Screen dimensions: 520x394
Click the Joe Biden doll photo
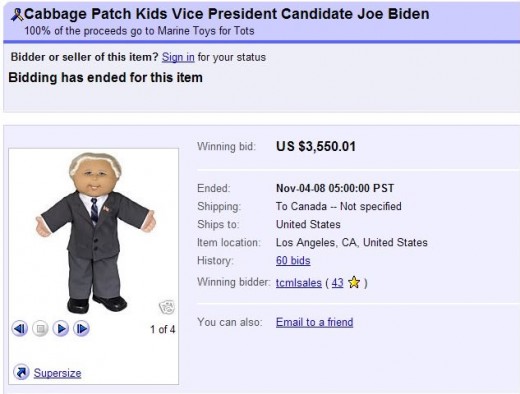coord(95,233)
